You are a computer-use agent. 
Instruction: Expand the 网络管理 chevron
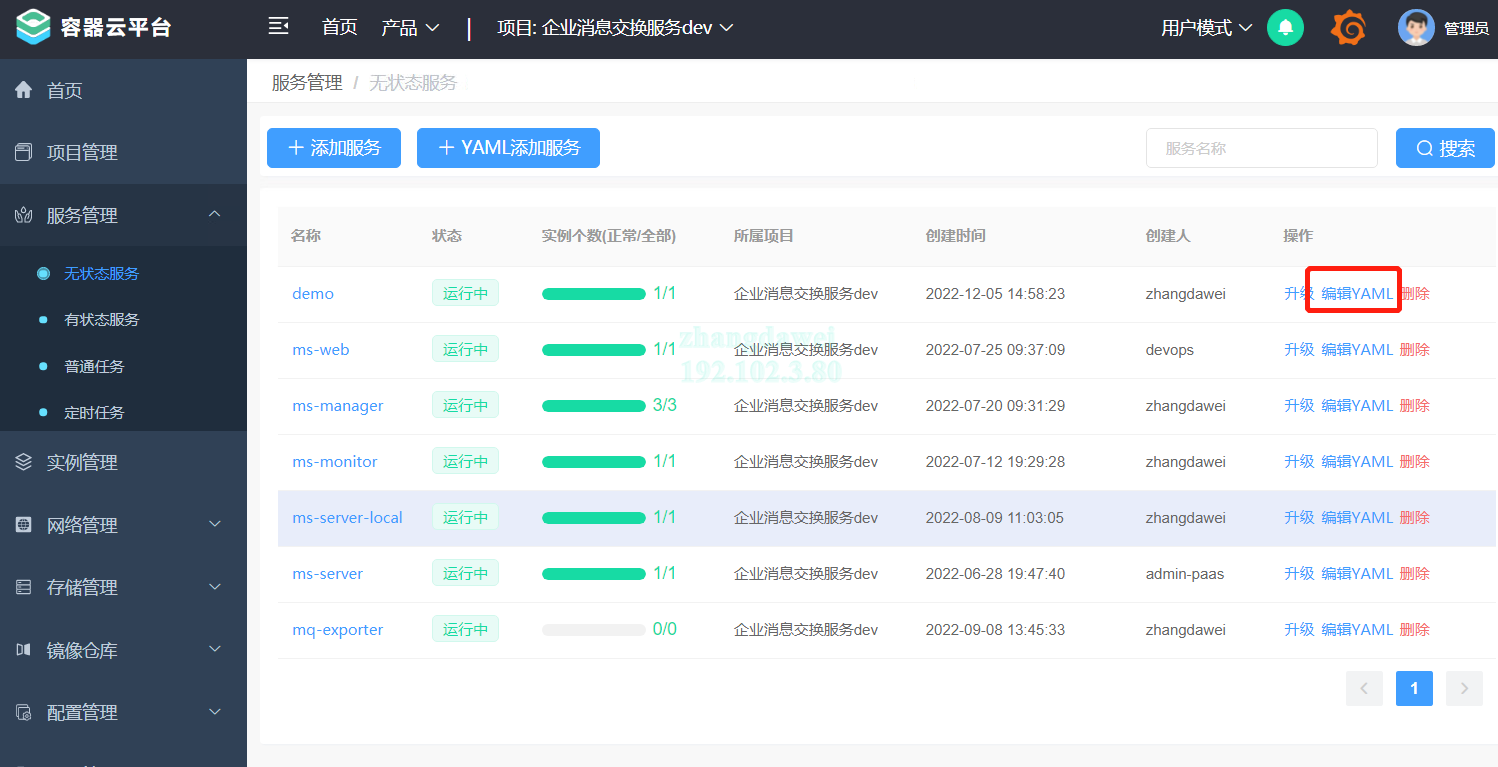click(x=214, y=525)
